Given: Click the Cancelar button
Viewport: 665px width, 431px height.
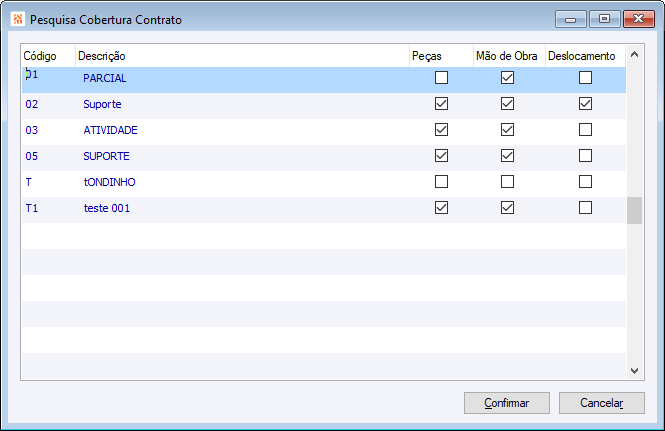Looking at the screenshot, I should (x=603, y=403).
